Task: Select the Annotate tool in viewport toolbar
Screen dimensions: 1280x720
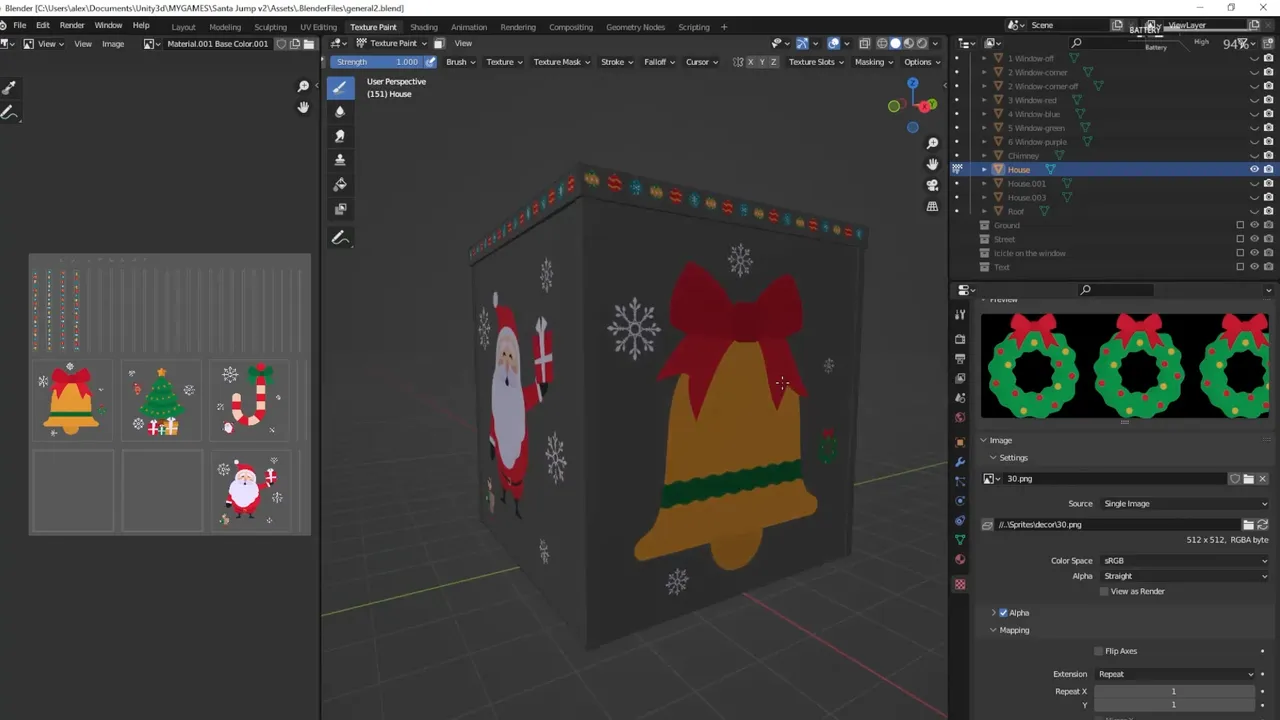Action: pos(340,238)
